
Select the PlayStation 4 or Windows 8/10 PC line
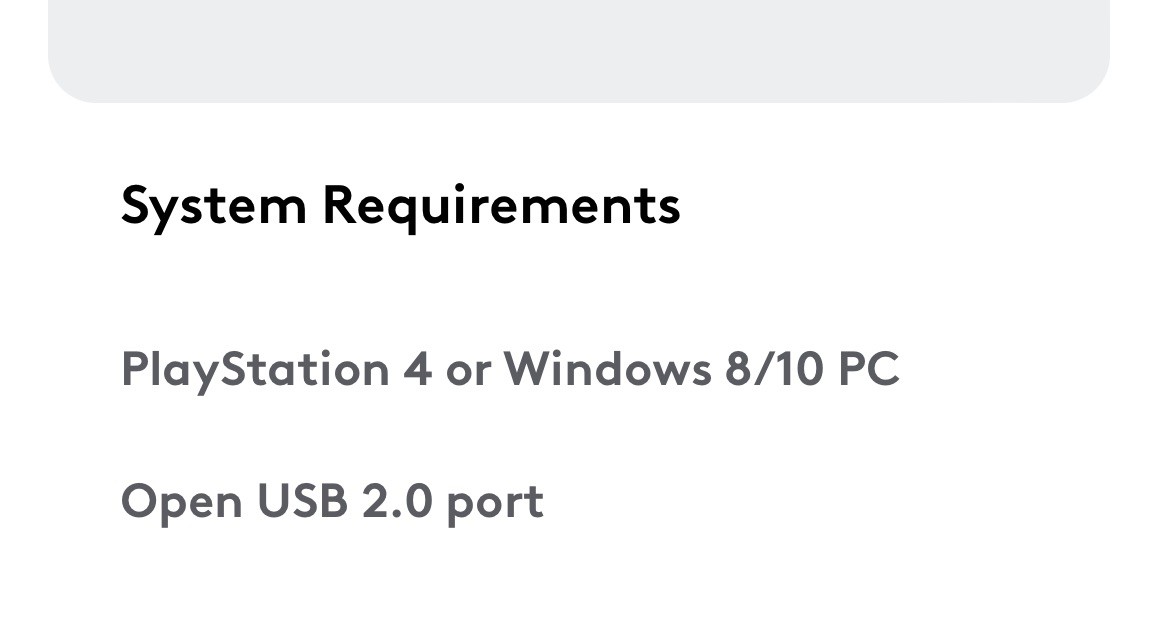point(510,369)
